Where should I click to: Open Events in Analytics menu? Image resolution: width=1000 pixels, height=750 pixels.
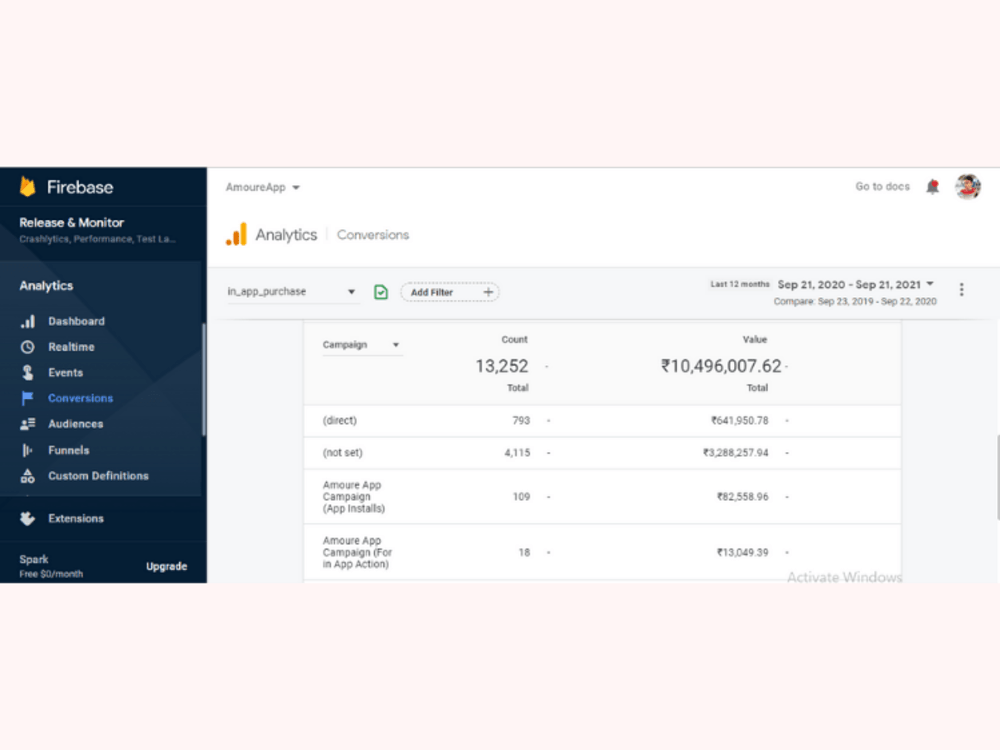click(x=66, y=372)
